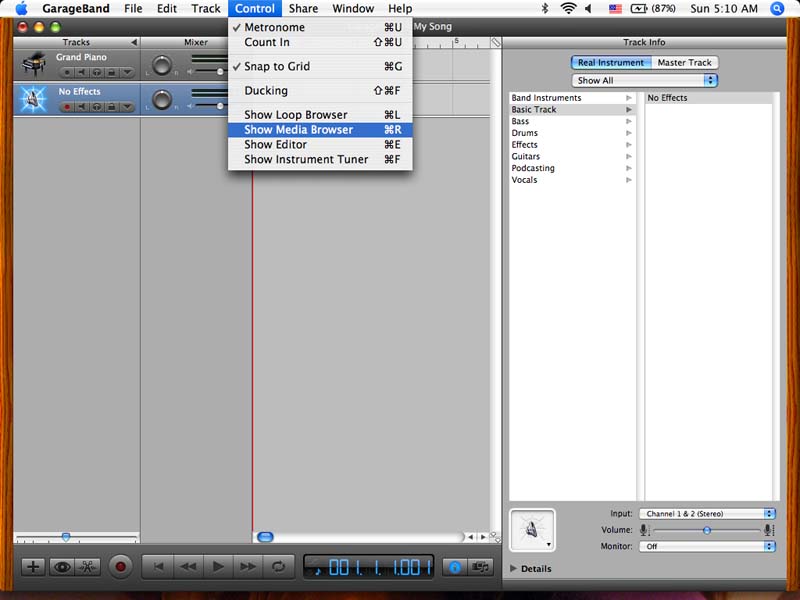
Task: Click the Fast Forward transport button
Action: [248, 566]
